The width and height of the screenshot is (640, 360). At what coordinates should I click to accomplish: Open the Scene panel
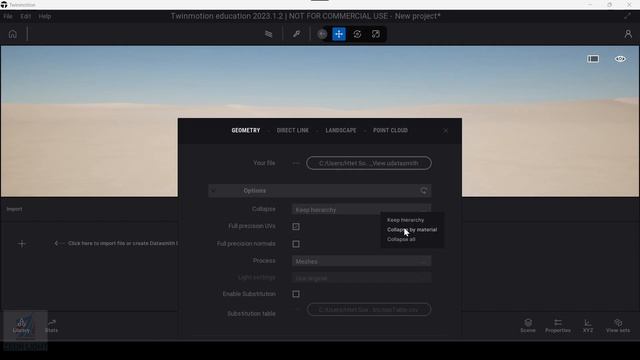[528, 325]
